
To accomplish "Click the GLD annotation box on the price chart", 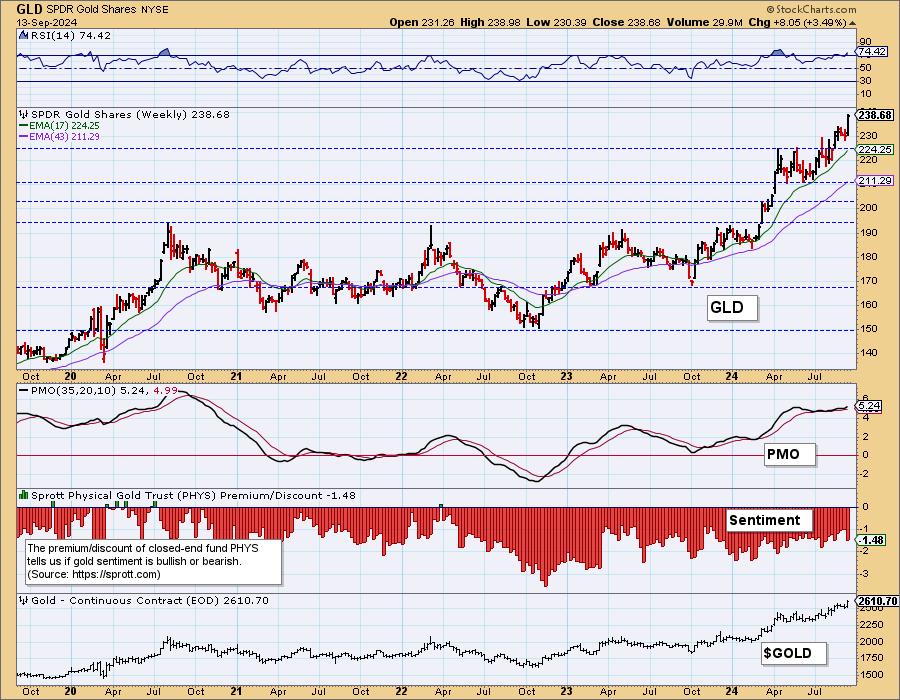I will pyautogui.click(x=732, y=308).
